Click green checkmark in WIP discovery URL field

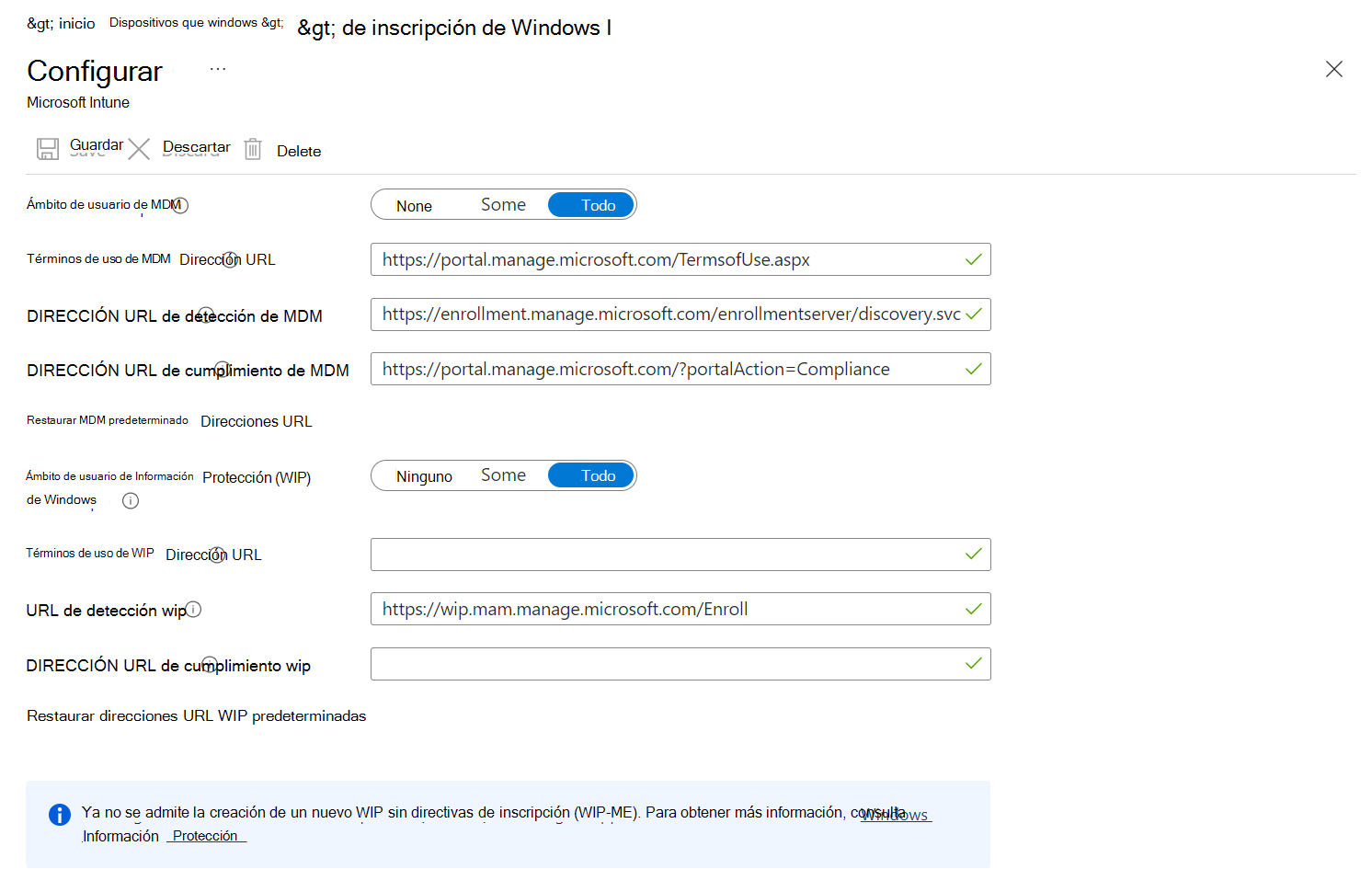(974, 609)
